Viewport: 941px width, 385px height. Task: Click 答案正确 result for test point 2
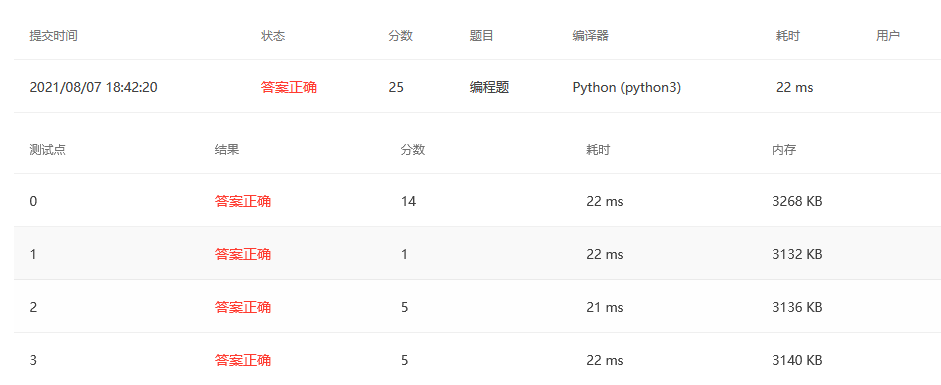(x=243, y=308)
